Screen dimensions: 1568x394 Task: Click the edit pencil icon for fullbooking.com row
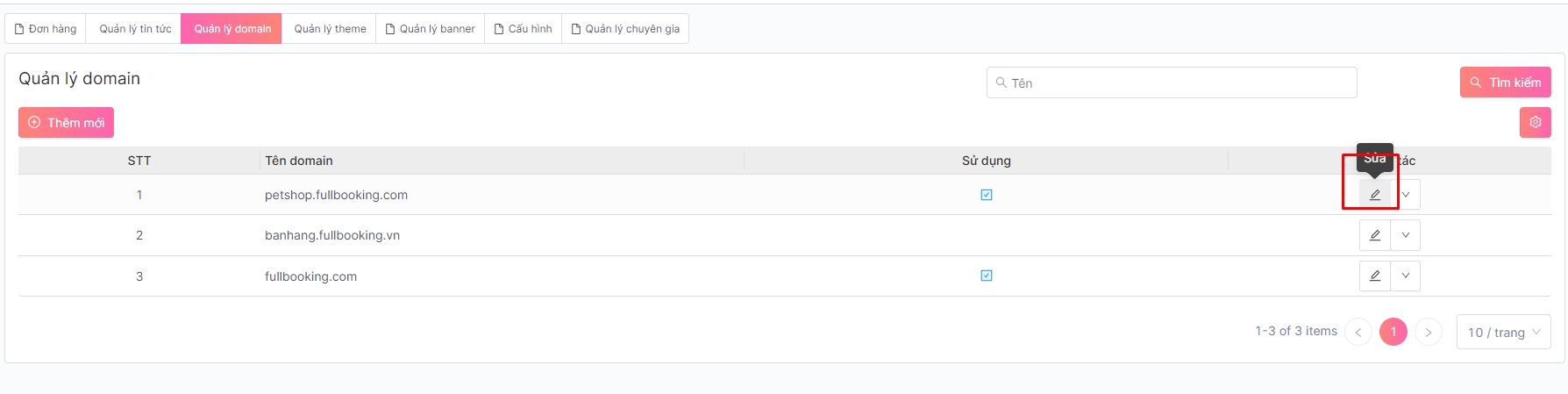pyautogui.click(x=1374, y=276)
